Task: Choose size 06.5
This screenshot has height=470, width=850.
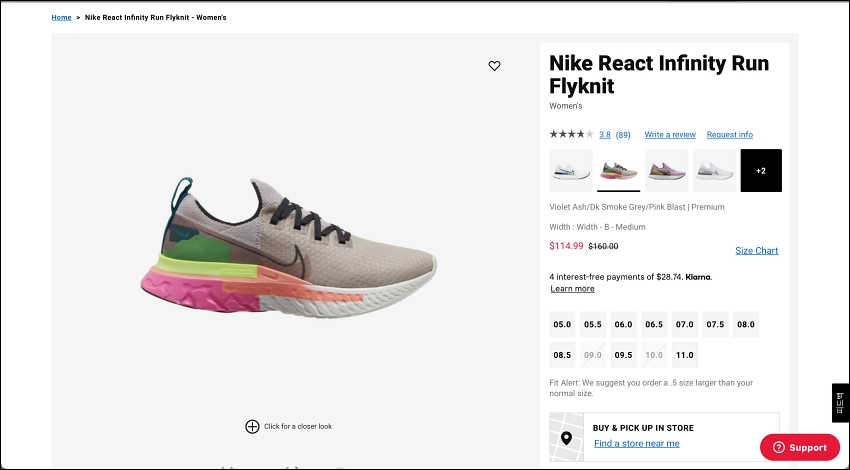Action: point(654,324)
